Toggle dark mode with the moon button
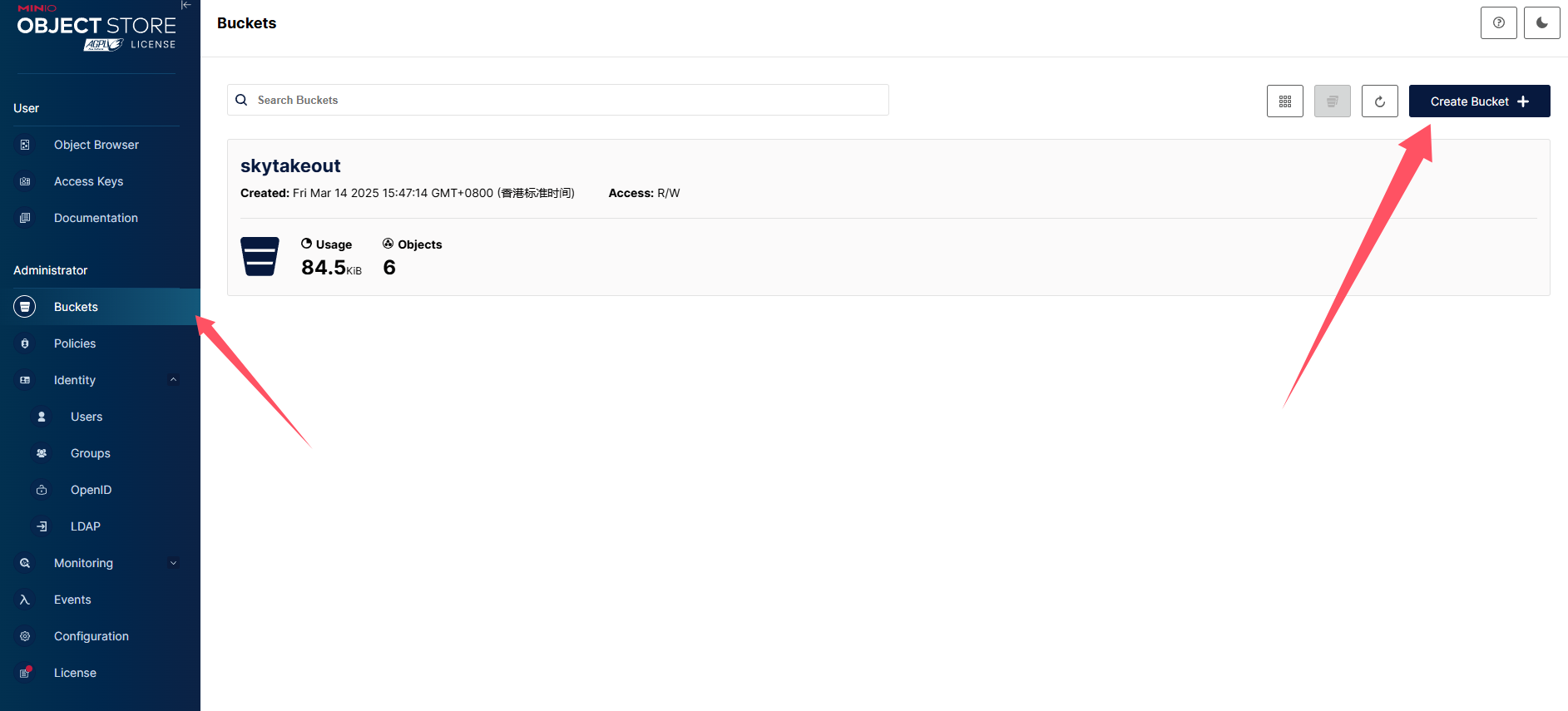 coord(1542,22)
